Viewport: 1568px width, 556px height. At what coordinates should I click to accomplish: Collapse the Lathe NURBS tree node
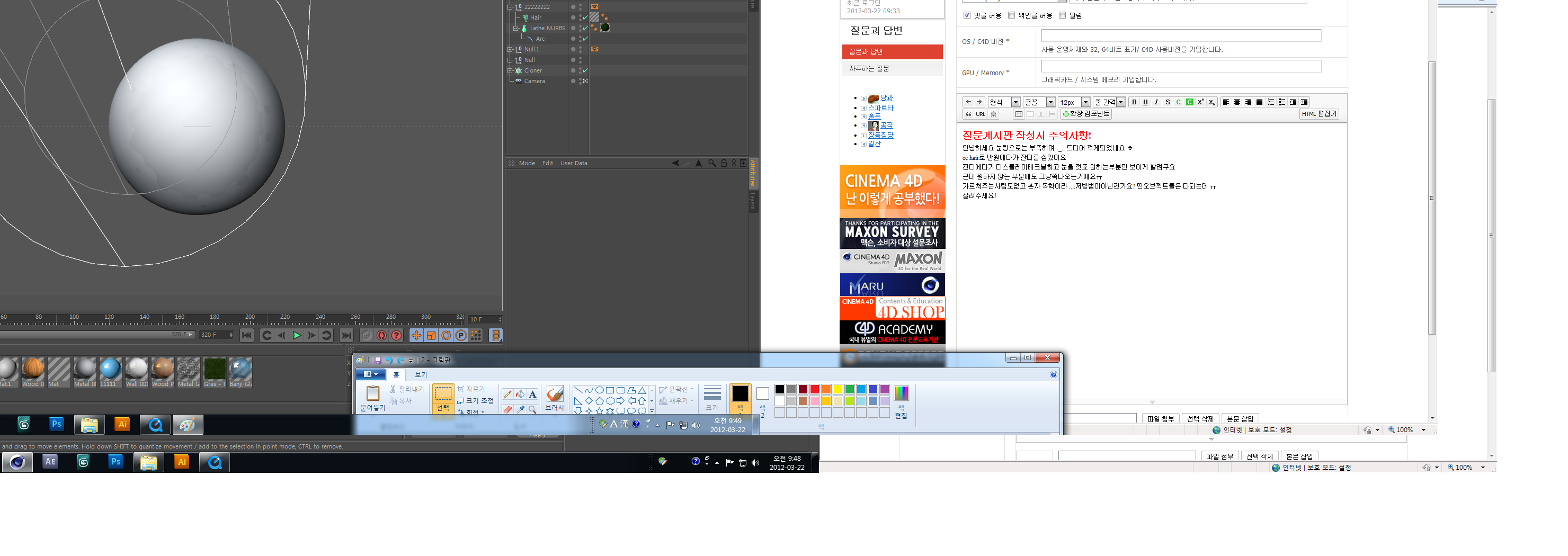click(x=515, y=28)
